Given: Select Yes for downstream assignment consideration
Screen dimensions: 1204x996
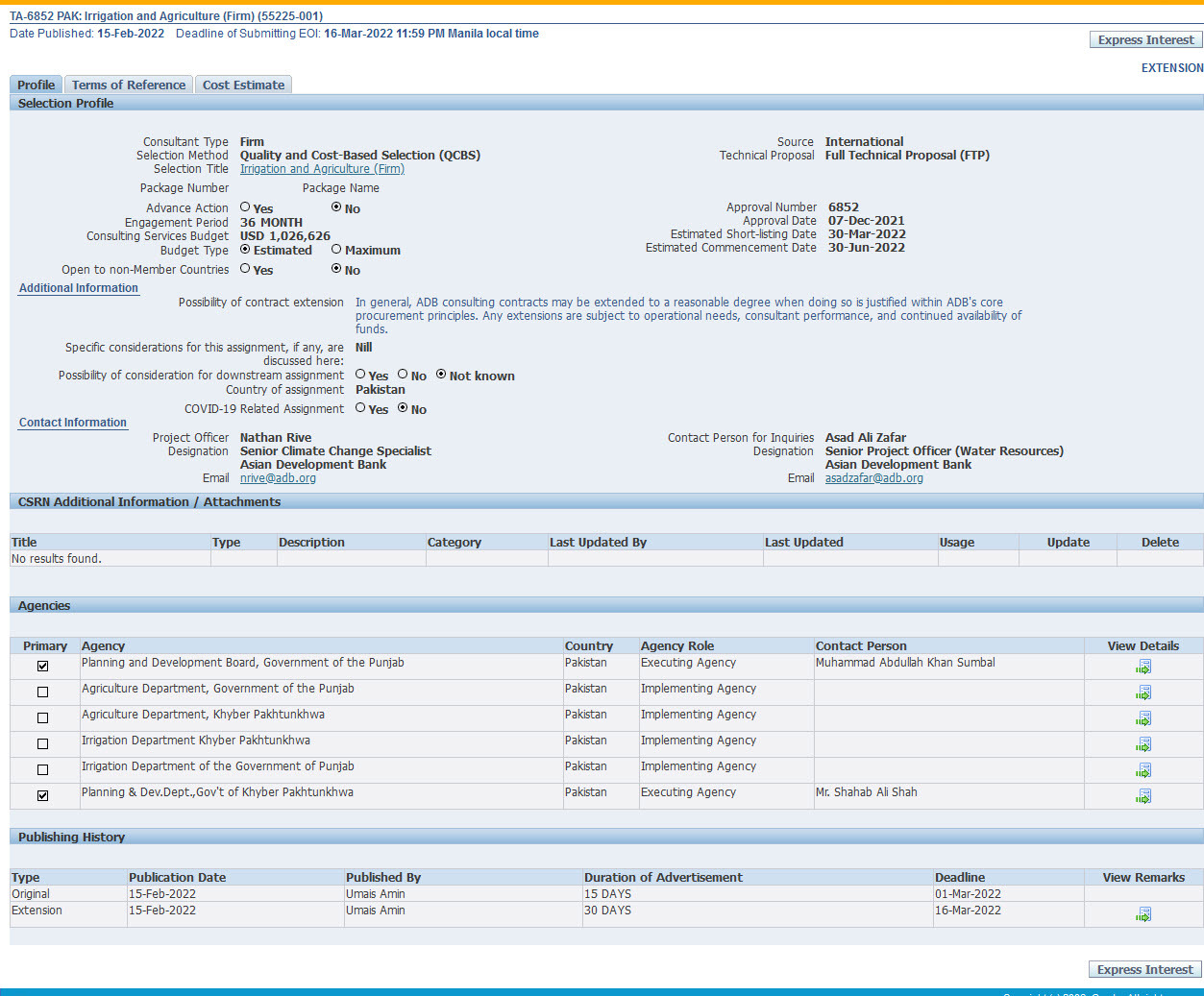Looking at the screenshot, I should tap(360, 375).
